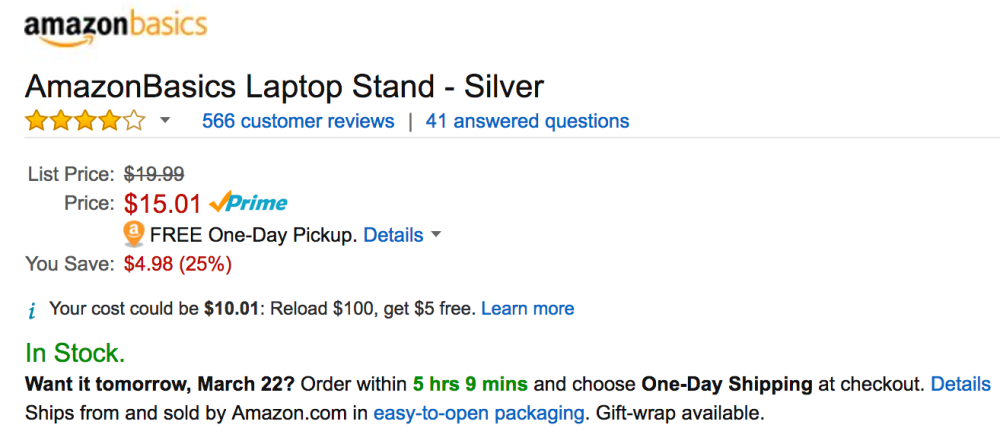Click Learn more about the reload offer

click(x=527, y=308)
